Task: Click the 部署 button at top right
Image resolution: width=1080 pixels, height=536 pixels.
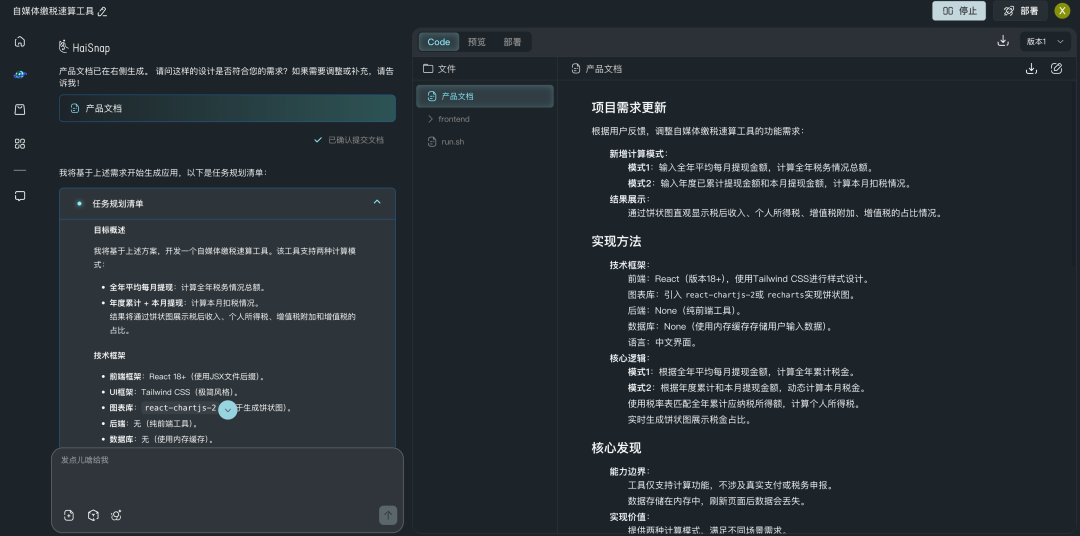Action: [1020, 11]
